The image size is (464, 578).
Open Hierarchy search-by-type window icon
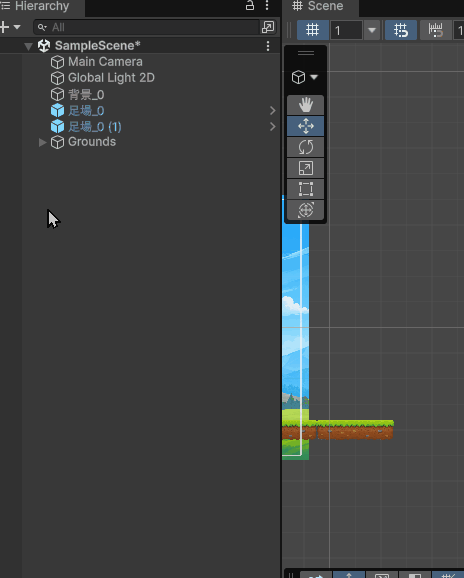(x=268, y=27)
